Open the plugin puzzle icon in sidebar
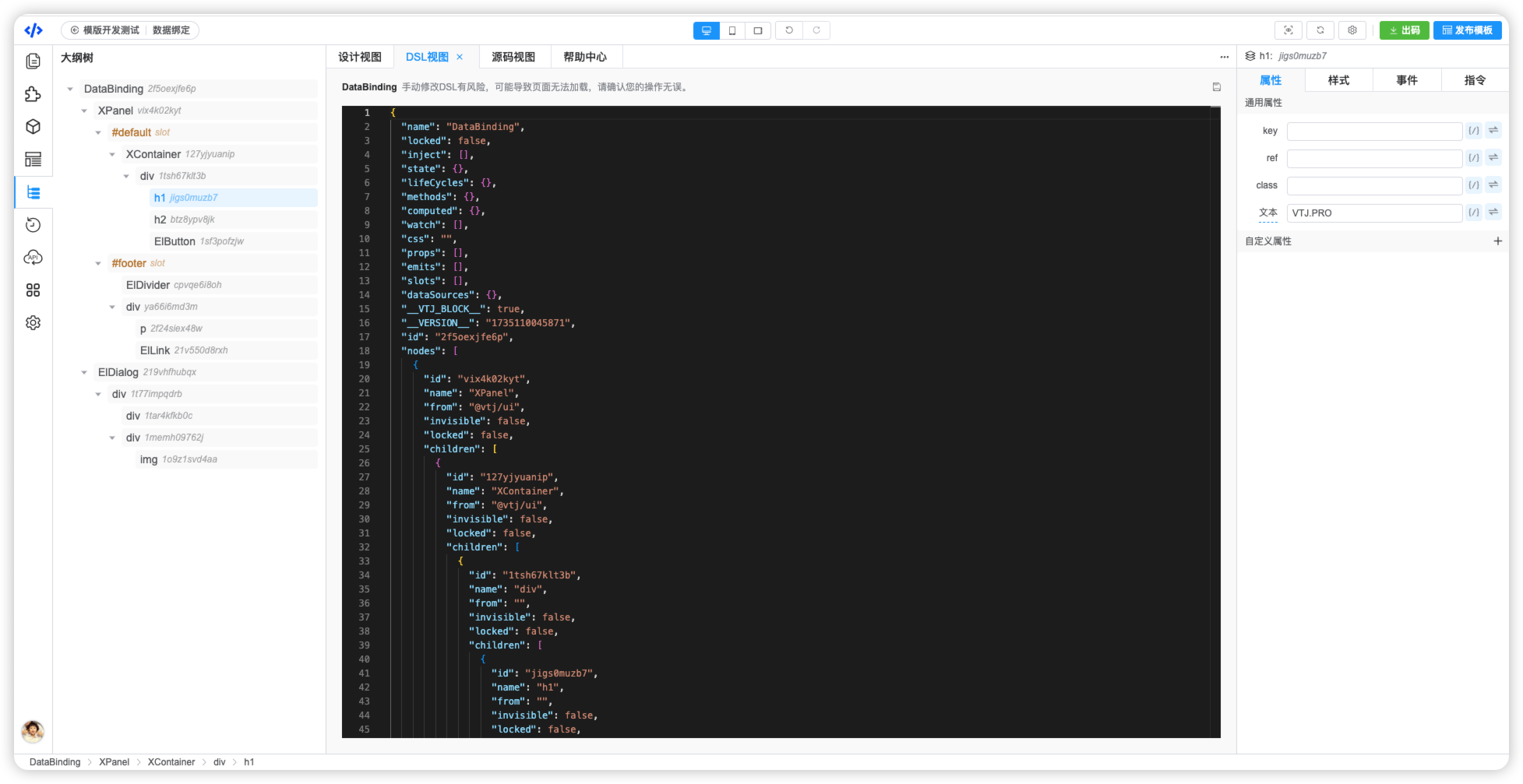 click(33, 94)
